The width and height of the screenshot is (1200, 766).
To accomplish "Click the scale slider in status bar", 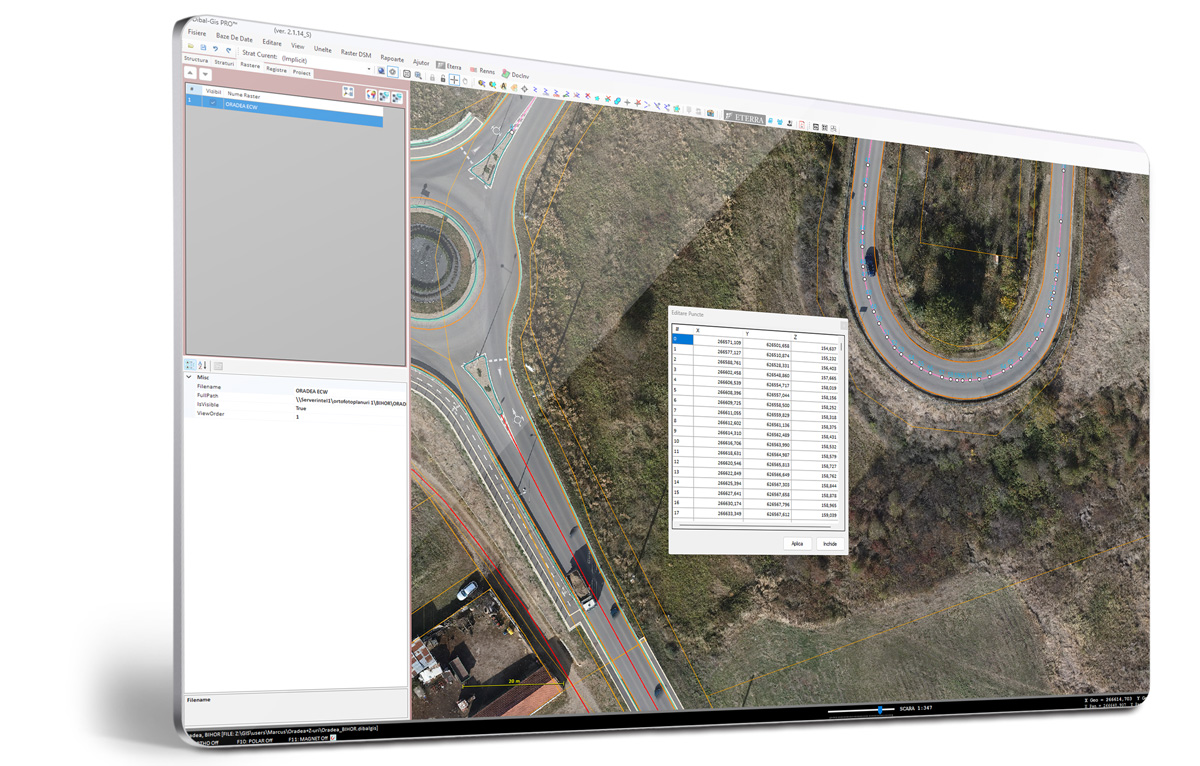I will [879, 710].
